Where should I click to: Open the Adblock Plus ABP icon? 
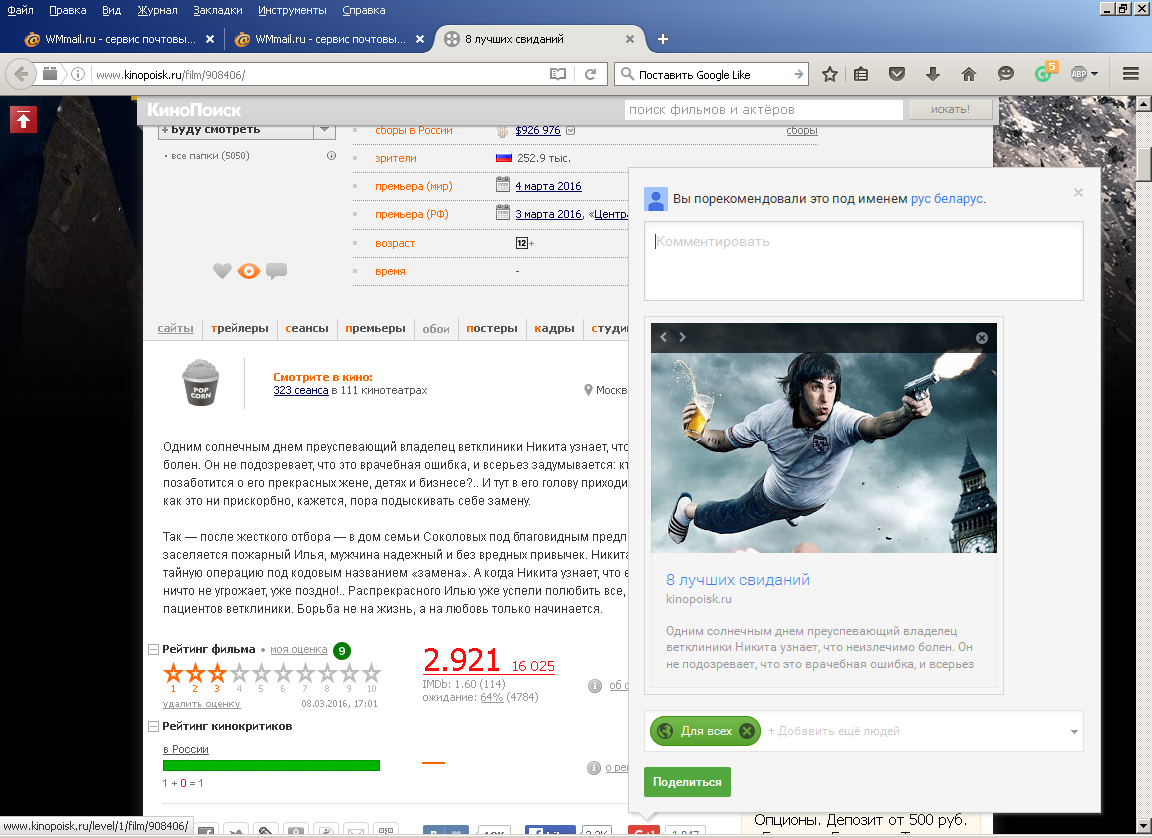tap(1079, 74)
